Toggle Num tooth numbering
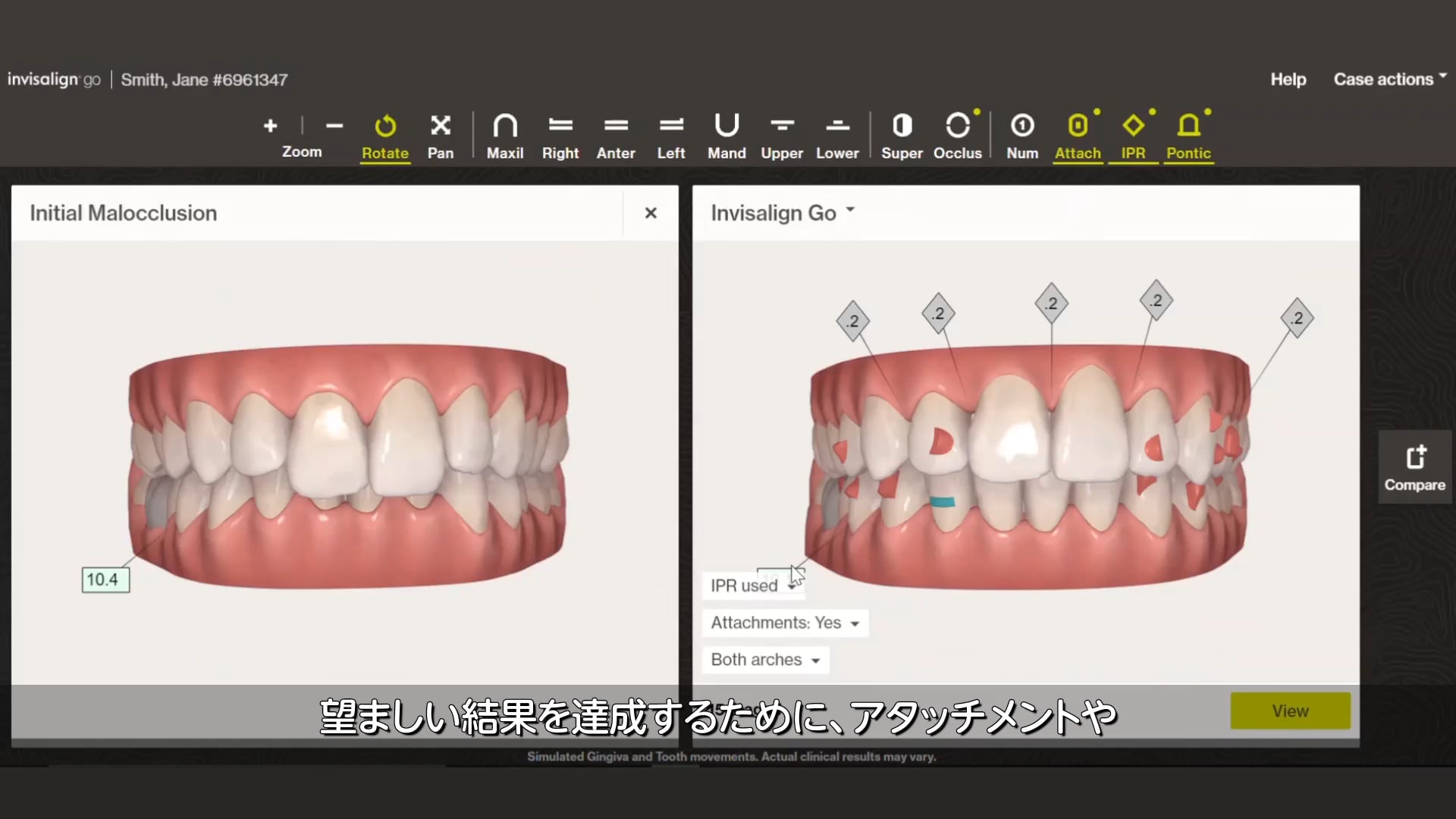Viewport: 1456px width, 819px height. coord(1022,136)
